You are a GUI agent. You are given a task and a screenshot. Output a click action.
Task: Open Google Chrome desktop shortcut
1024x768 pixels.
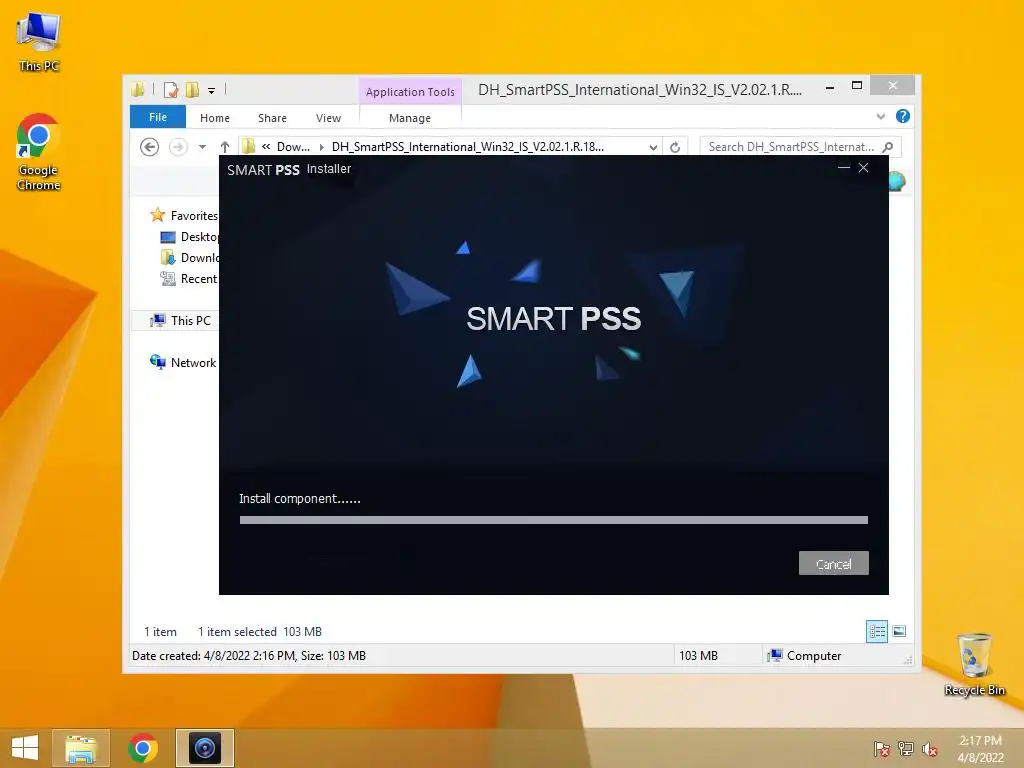coord(39,152)
